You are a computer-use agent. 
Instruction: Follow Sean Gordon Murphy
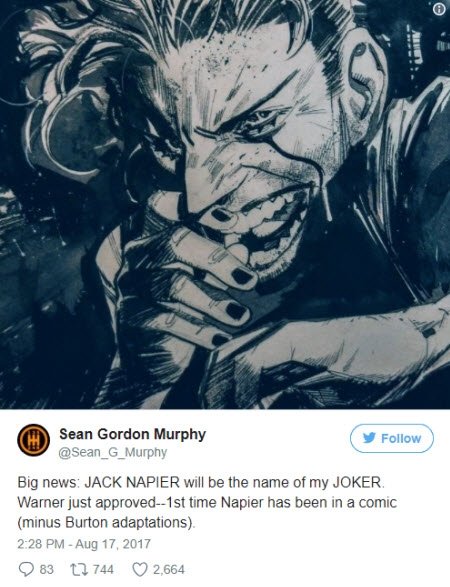tap(392, 438)
